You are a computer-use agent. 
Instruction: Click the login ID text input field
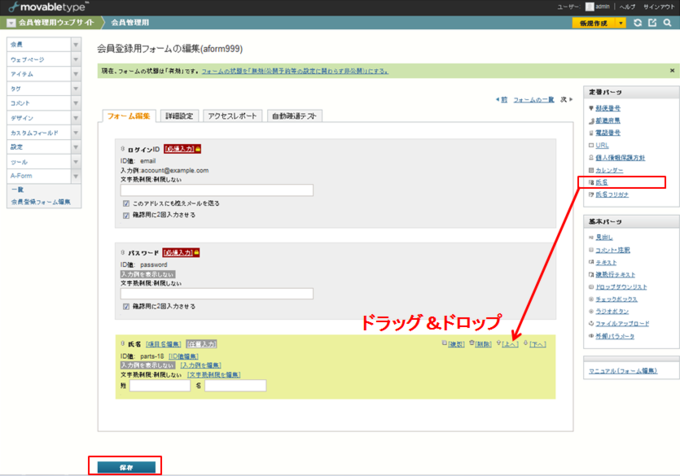tap(216, 190)
